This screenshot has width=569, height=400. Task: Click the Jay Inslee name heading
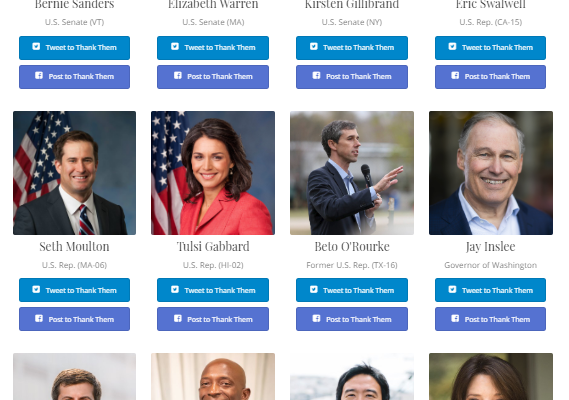point(491,247)
